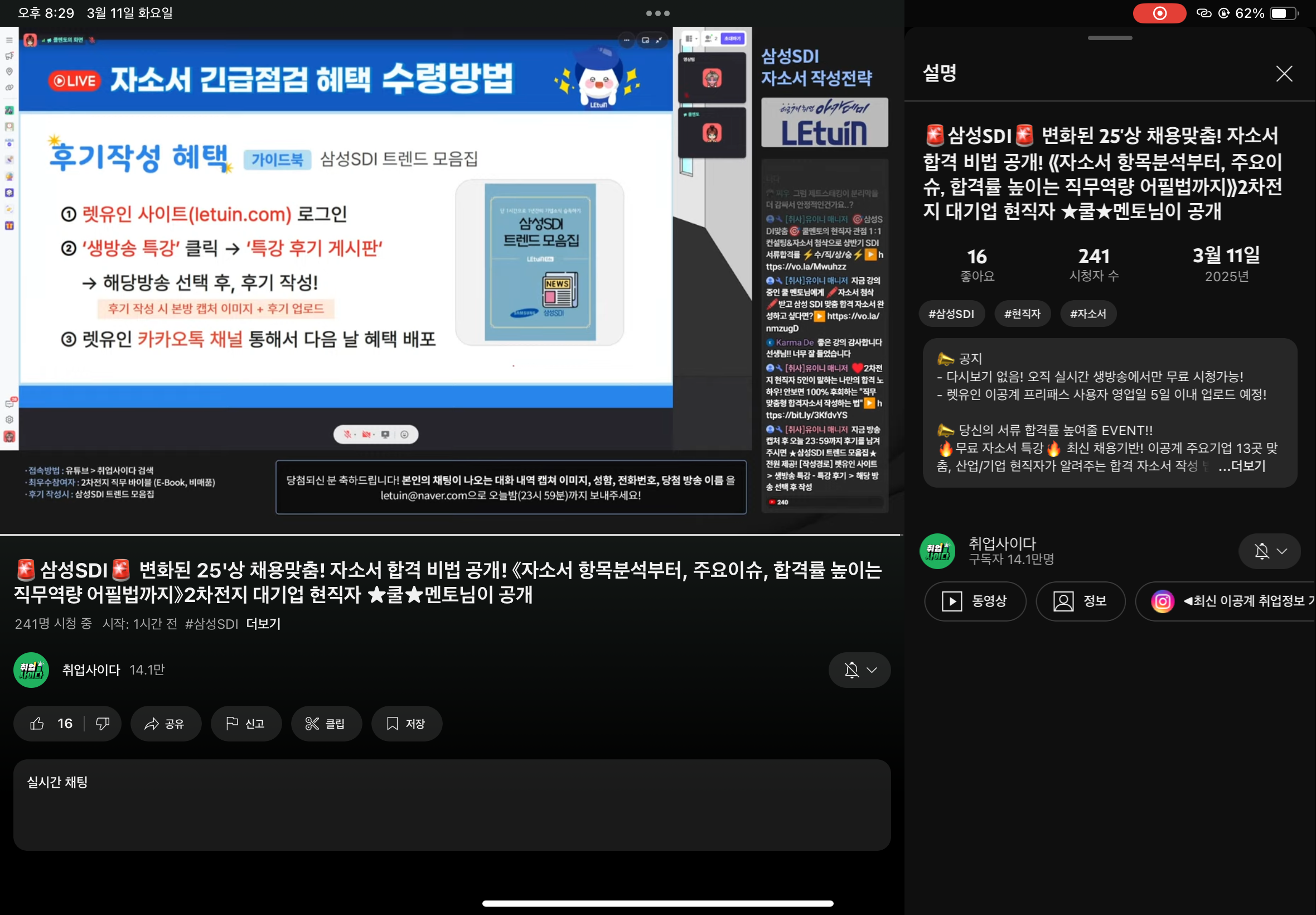Toggle notification bell under video title

coord(851,670)
